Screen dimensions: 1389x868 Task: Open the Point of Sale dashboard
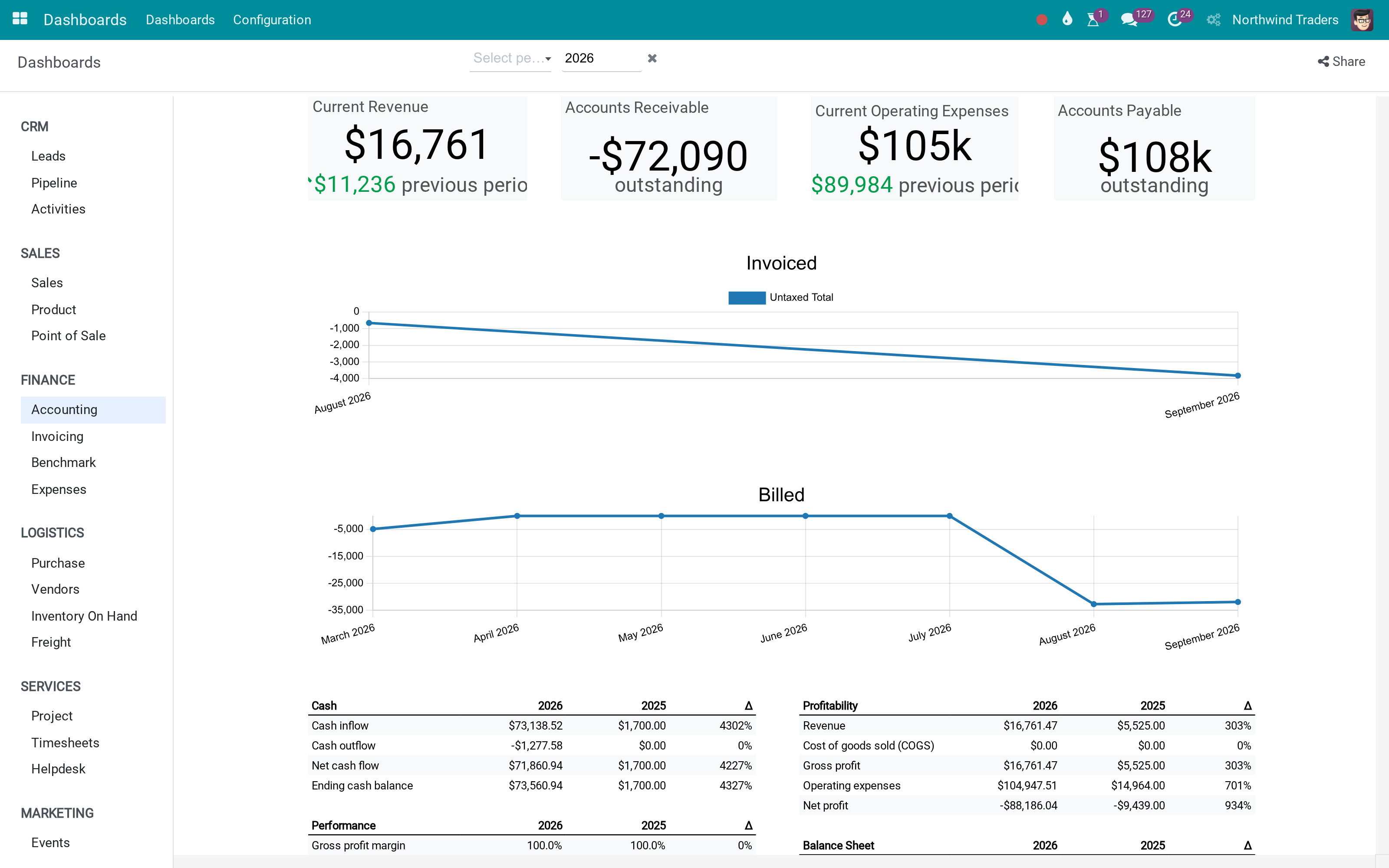pos(68,336)
